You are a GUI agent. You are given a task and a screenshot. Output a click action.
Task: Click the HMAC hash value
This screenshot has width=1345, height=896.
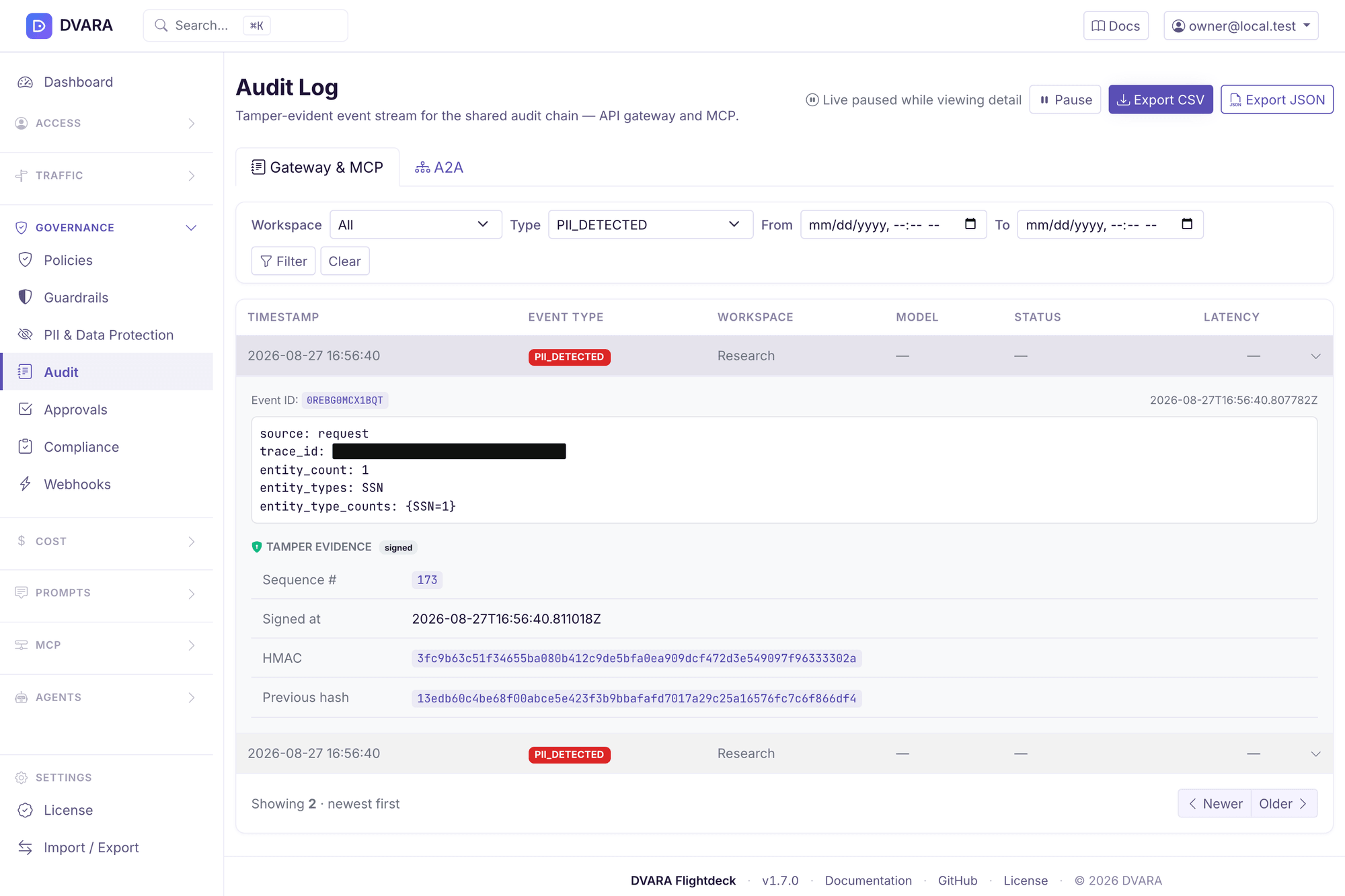(x=637, y=658)
